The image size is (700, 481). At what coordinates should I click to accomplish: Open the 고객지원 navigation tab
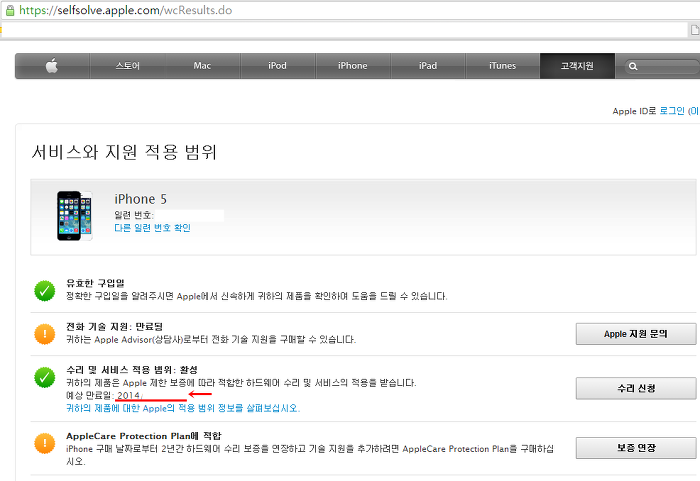577,66
